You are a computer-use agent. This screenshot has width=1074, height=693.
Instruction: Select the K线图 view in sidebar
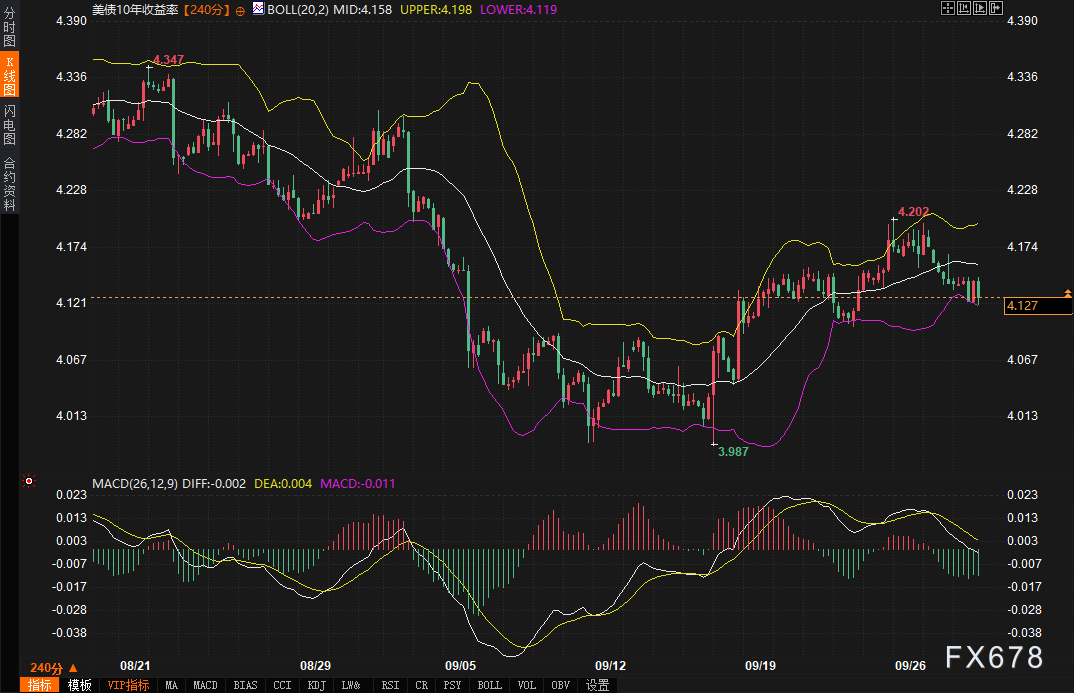pos(9,76)
